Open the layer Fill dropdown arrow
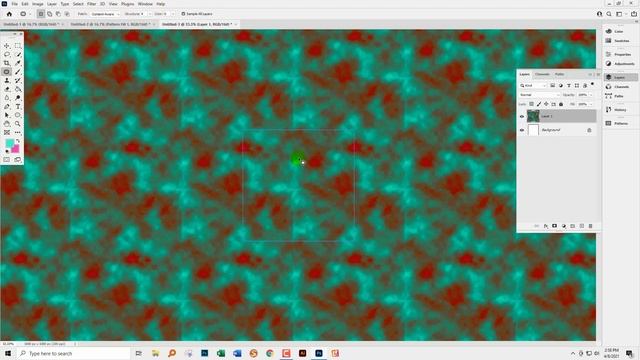 click(x=590, y=104)
